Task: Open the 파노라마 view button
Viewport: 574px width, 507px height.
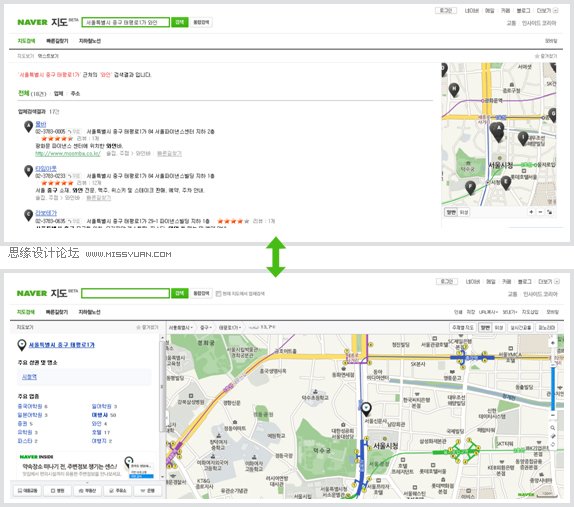Action: tap(547, 327)
